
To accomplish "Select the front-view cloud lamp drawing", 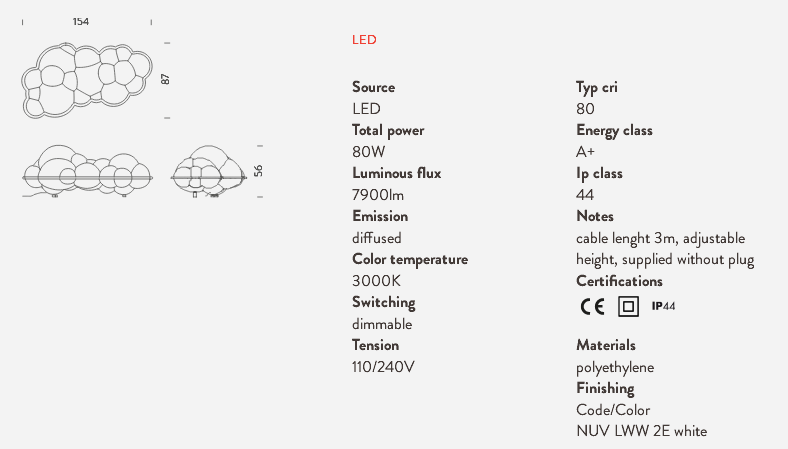I will [x=87, y=171].
